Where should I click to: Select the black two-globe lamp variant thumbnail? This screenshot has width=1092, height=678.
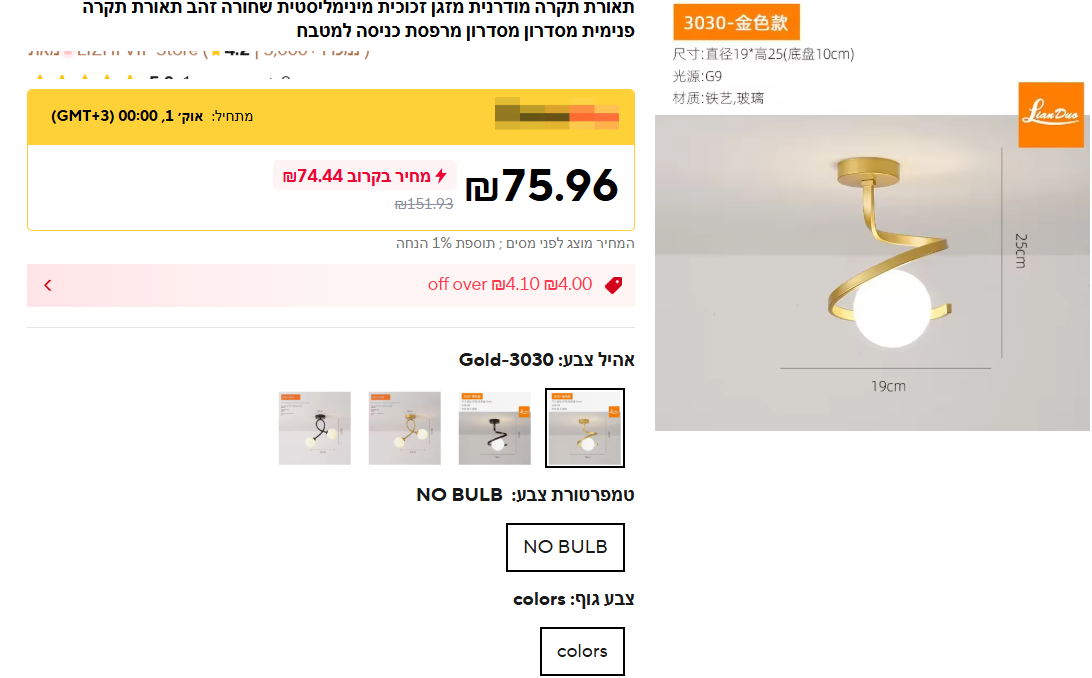tap(315, 428)
